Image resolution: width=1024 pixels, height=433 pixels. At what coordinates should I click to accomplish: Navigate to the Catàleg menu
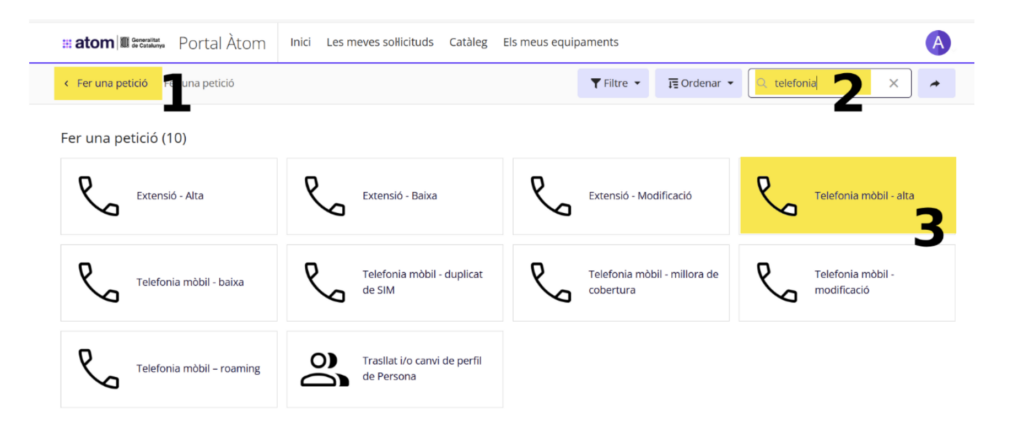click(x=468, y=43)
